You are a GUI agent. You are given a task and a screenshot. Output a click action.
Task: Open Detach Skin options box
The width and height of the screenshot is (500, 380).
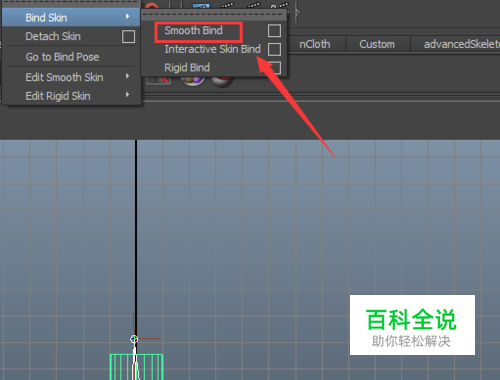[x=128, y=36]
